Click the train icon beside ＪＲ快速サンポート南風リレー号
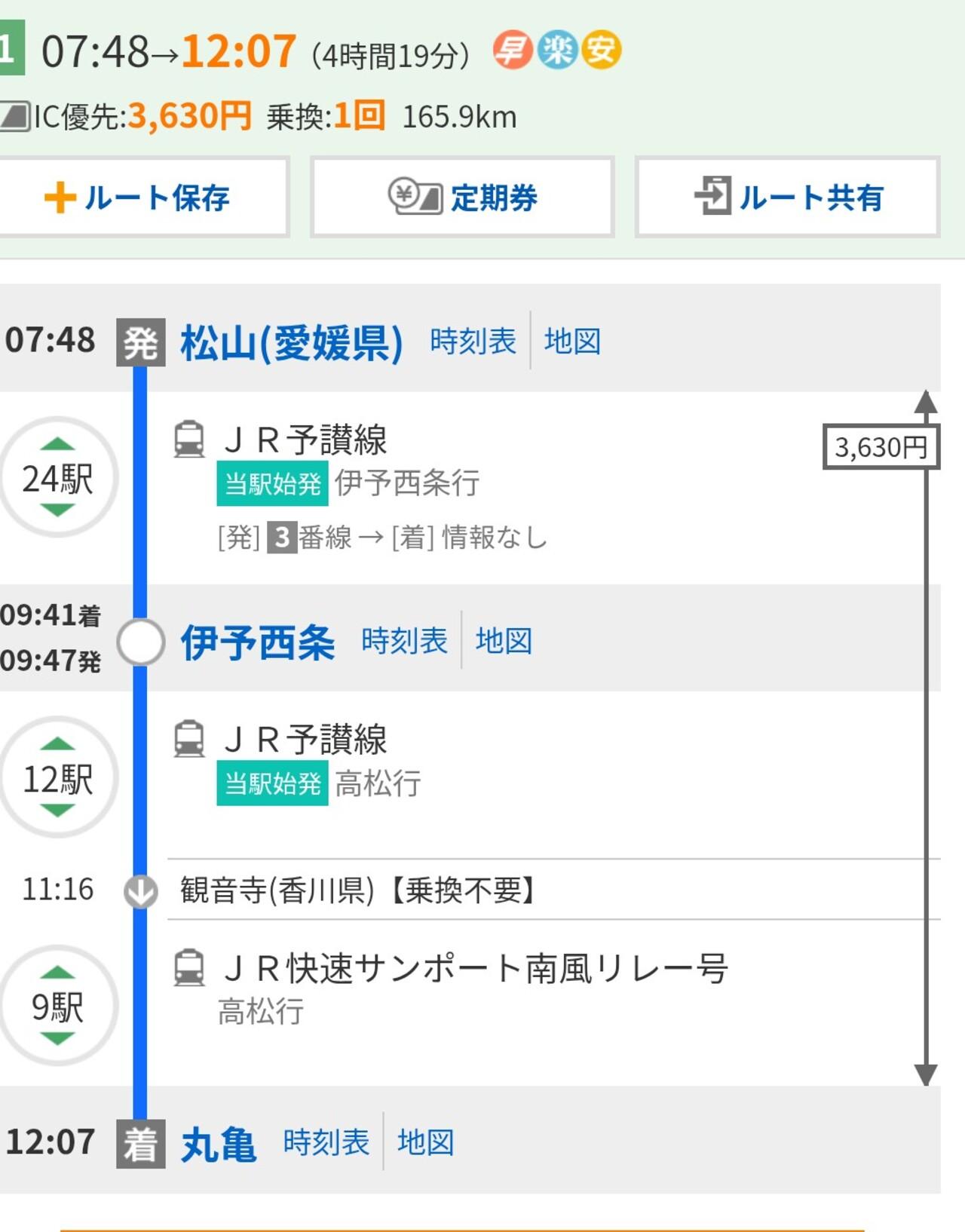The height and width of the screenshot is (1232, 965). [189, 967]
